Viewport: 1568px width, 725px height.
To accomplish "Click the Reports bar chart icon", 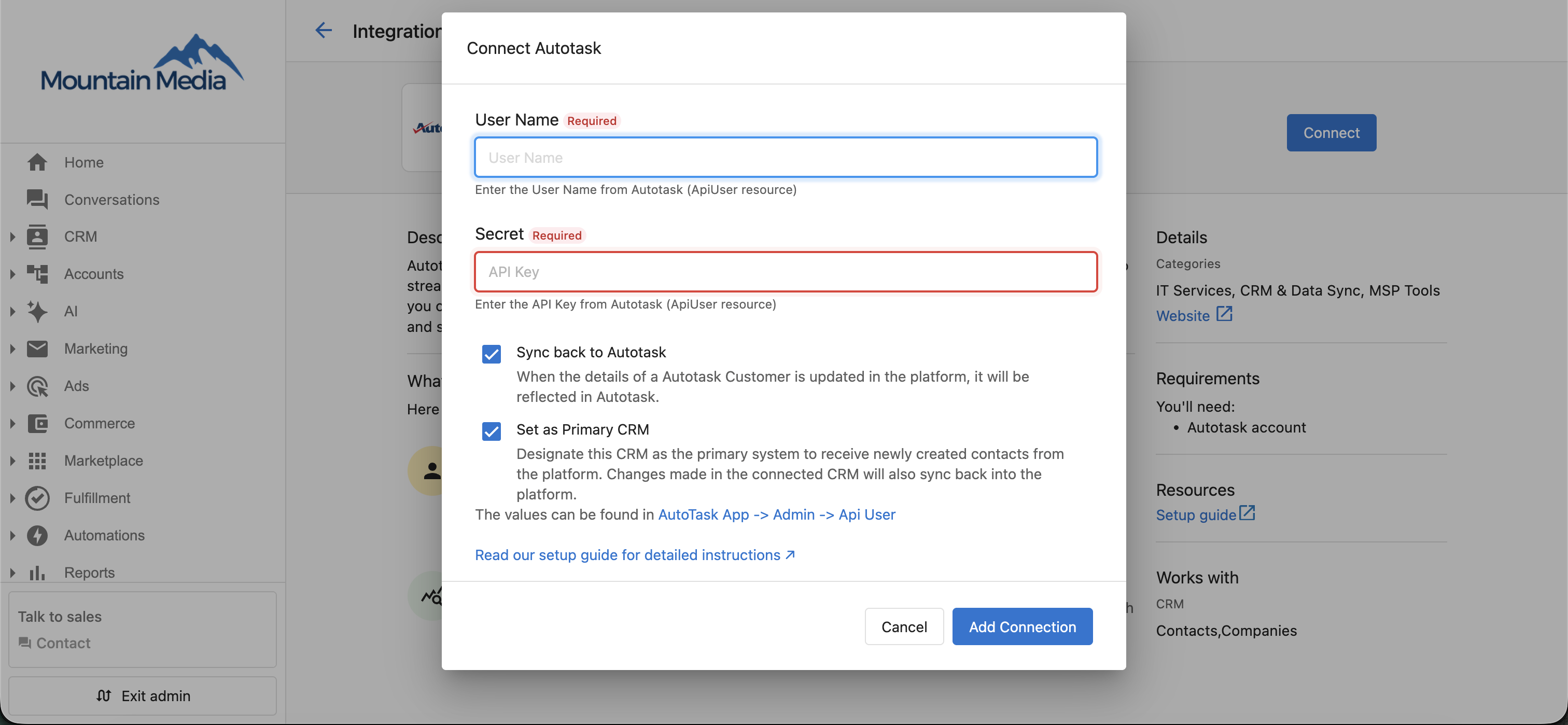I will point(37,573).
